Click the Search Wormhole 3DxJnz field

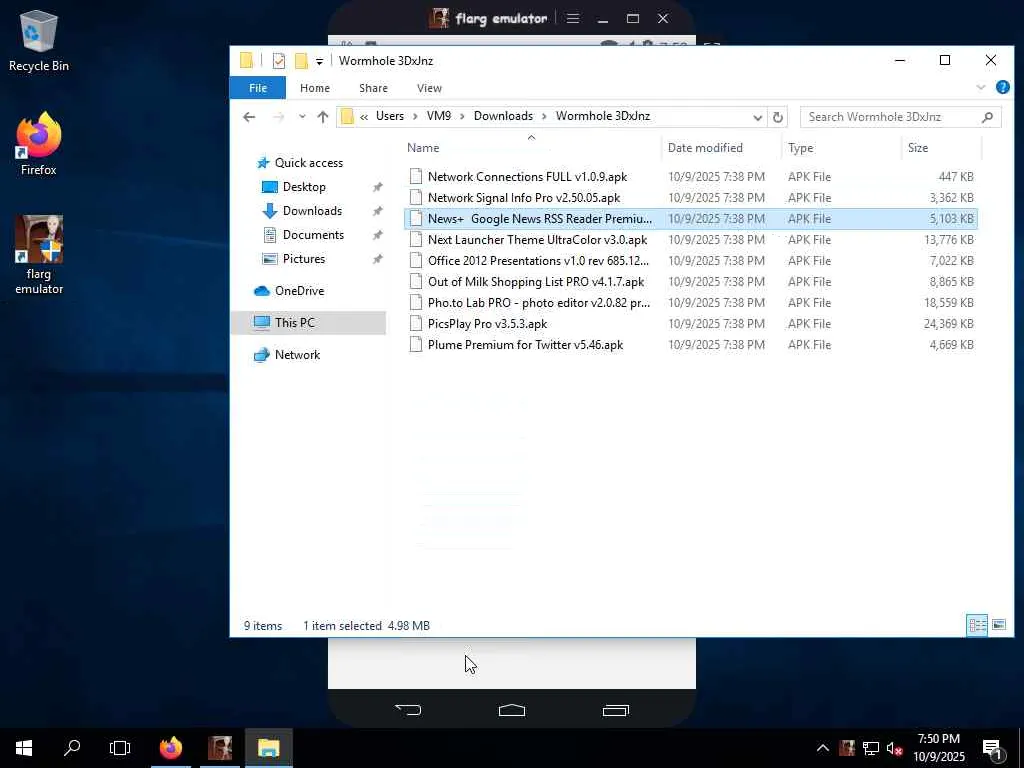pos(890,117)
